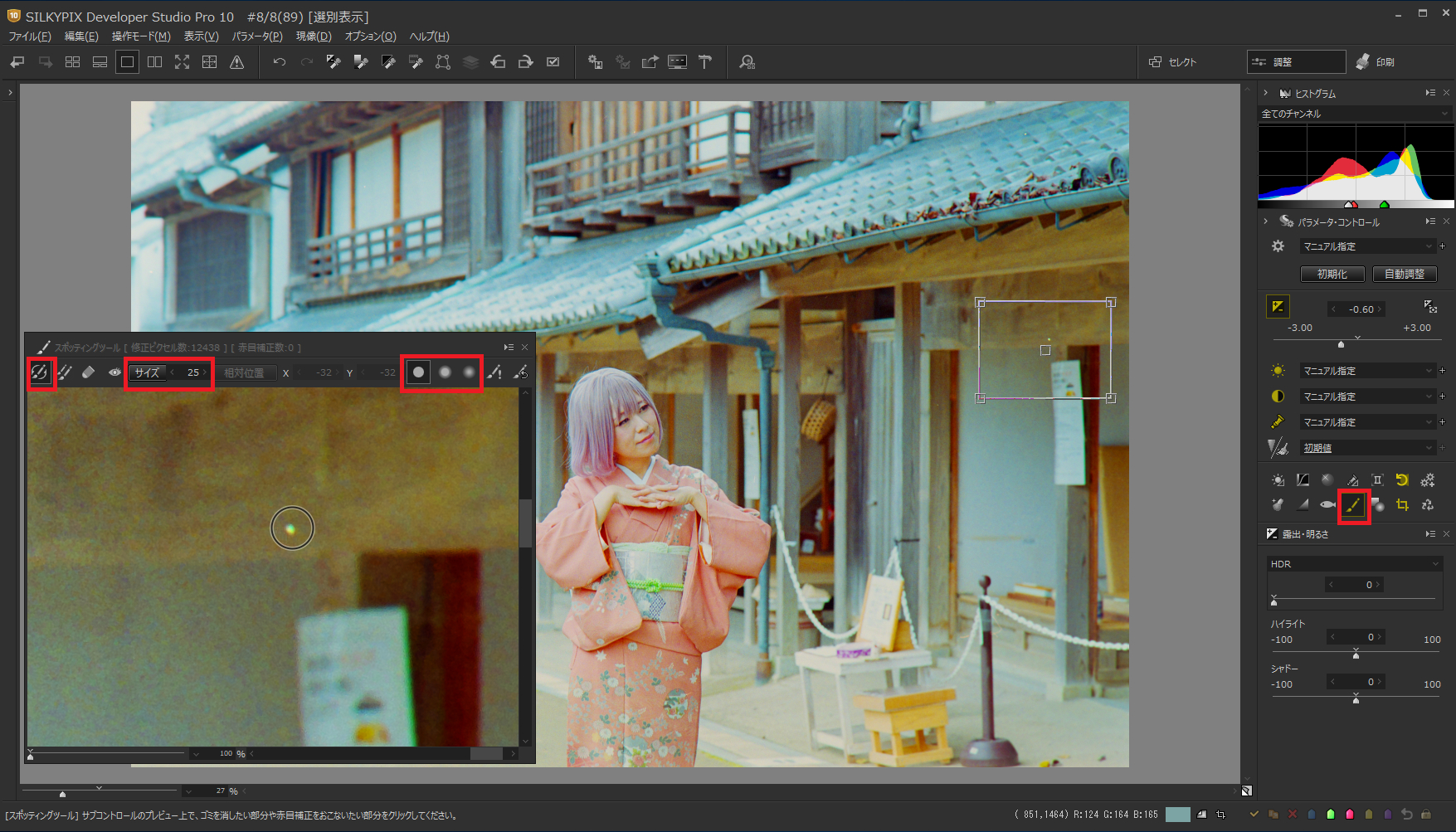Open the Rotation tool yellow arrow icon
This screenshot has height=832, width=1456.
click(1402, 479)
